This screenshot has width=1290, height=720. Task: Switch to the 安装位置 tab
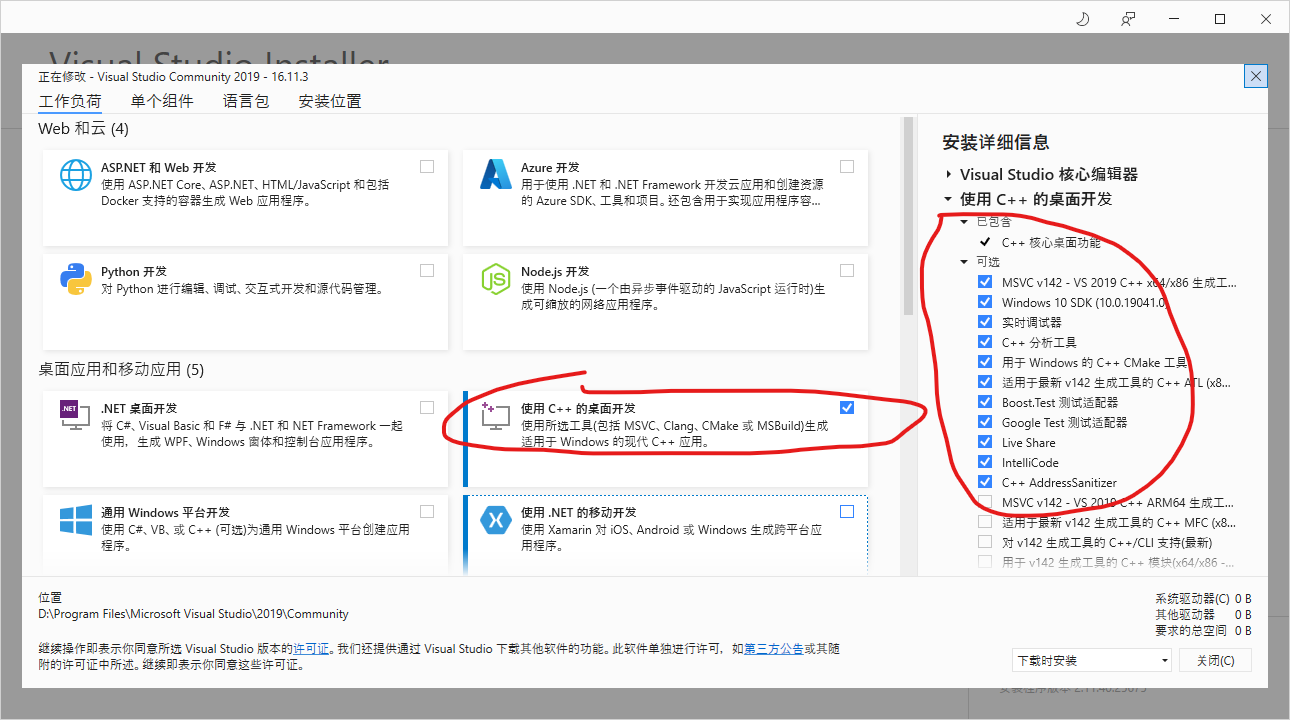330,101
